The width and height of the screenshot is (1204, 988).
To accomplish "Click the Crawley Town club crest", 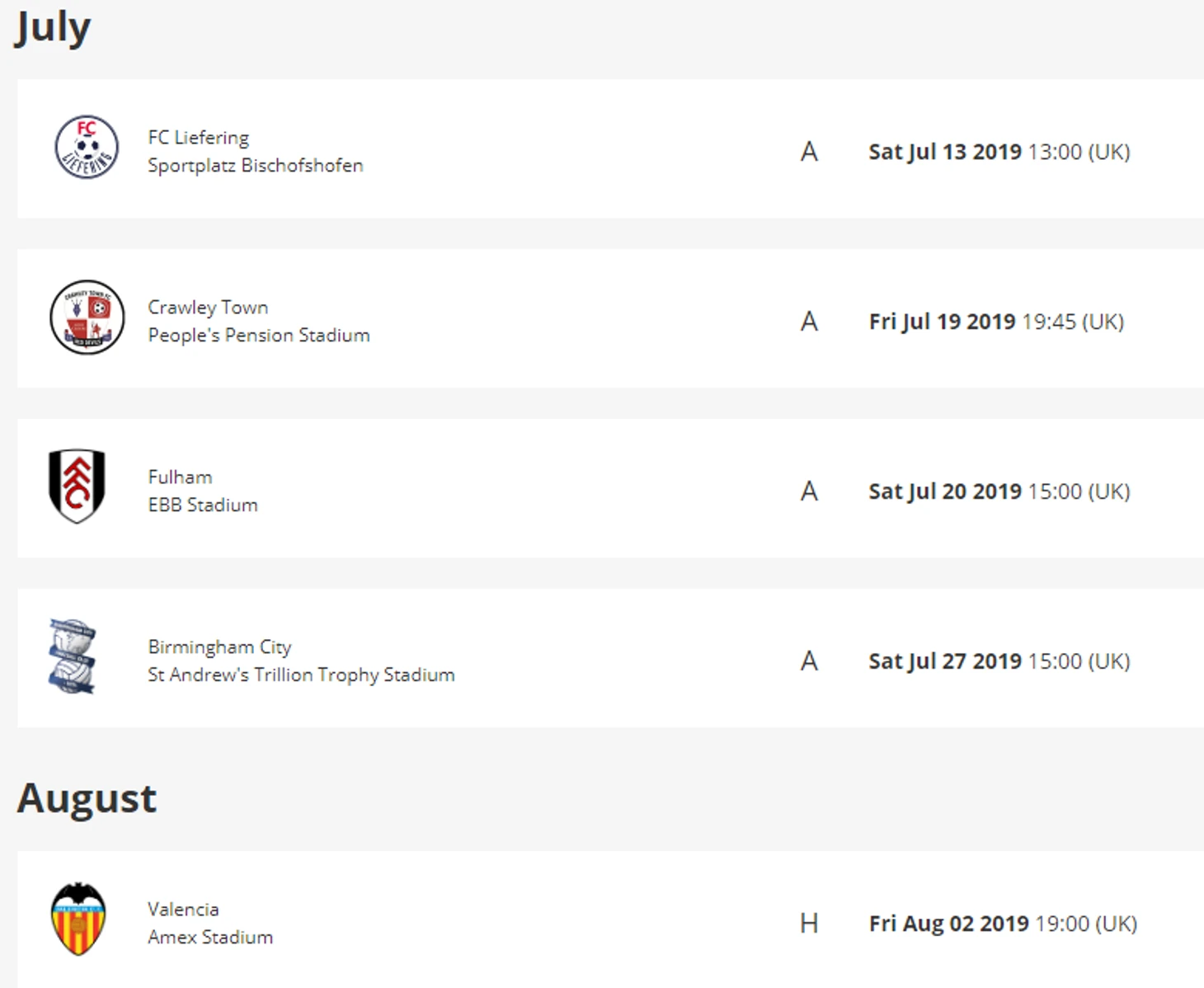I will click(x=87, y=318).
